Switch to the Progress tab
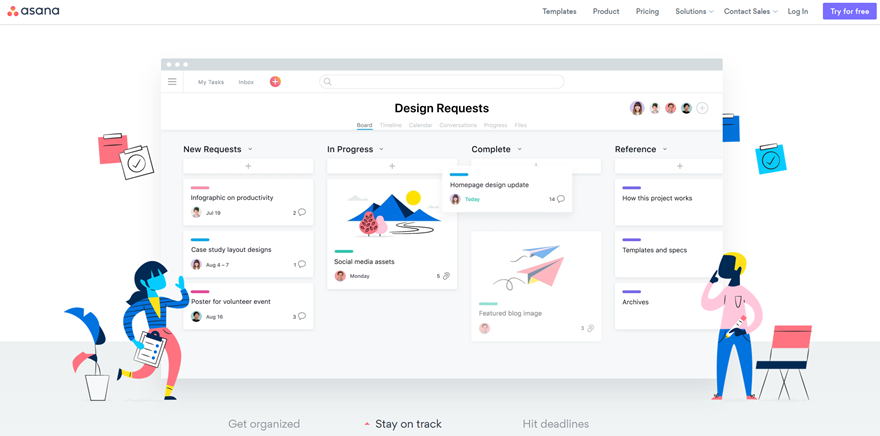The image size is (880, 436). [x=496, y=125]
